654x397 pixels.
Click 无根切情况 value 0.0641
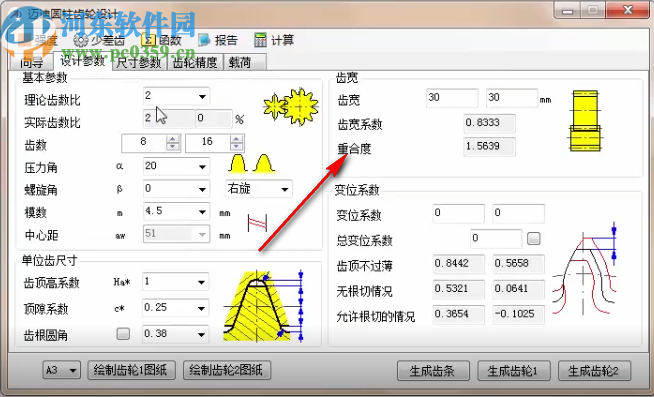(518, 289)
